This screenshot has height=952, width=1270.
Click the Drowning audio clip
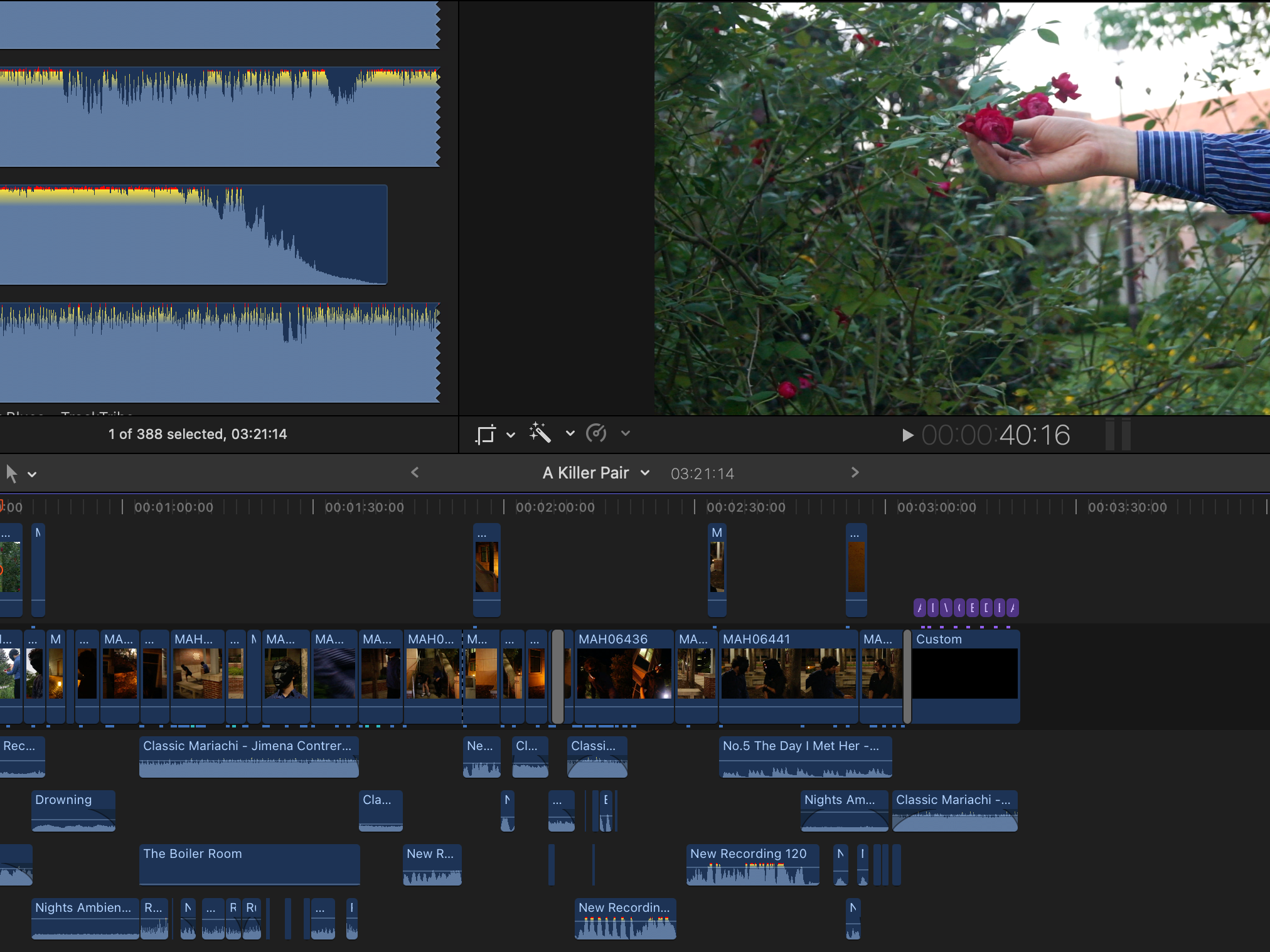tap(73, 810)
